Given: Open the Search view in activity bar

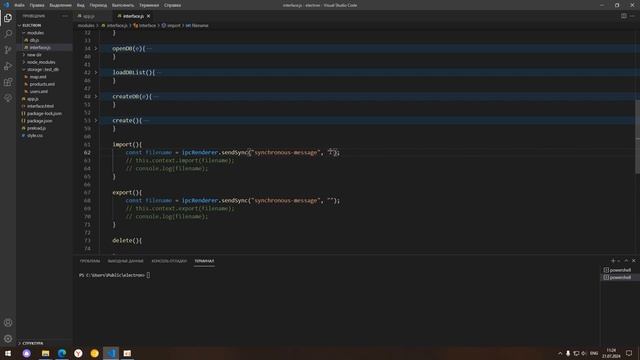Looking at the screenshot, I should click(x=8, y=33).
